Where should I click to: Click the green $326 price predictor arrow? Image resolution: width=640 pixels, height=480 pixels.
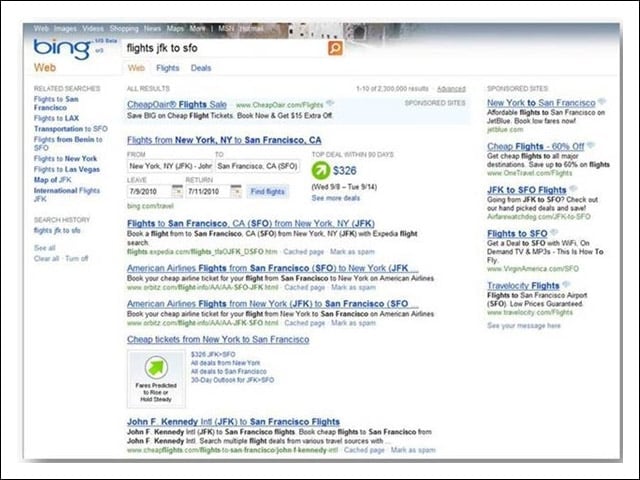(321, 170)
